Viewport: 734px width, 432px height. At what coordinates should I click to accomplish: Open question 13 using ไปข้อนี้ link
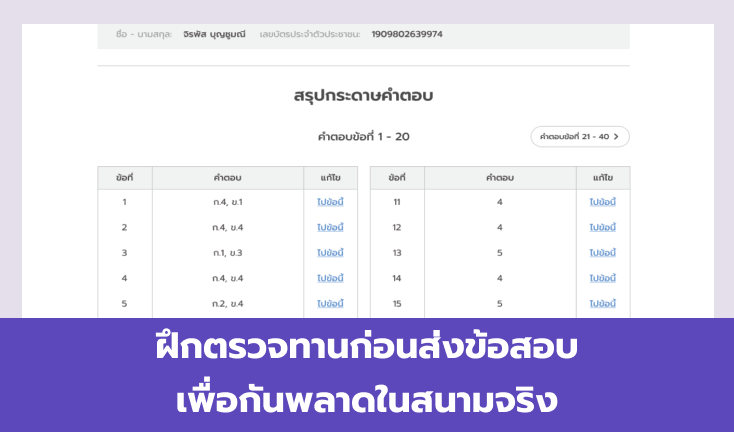(602, 253)
